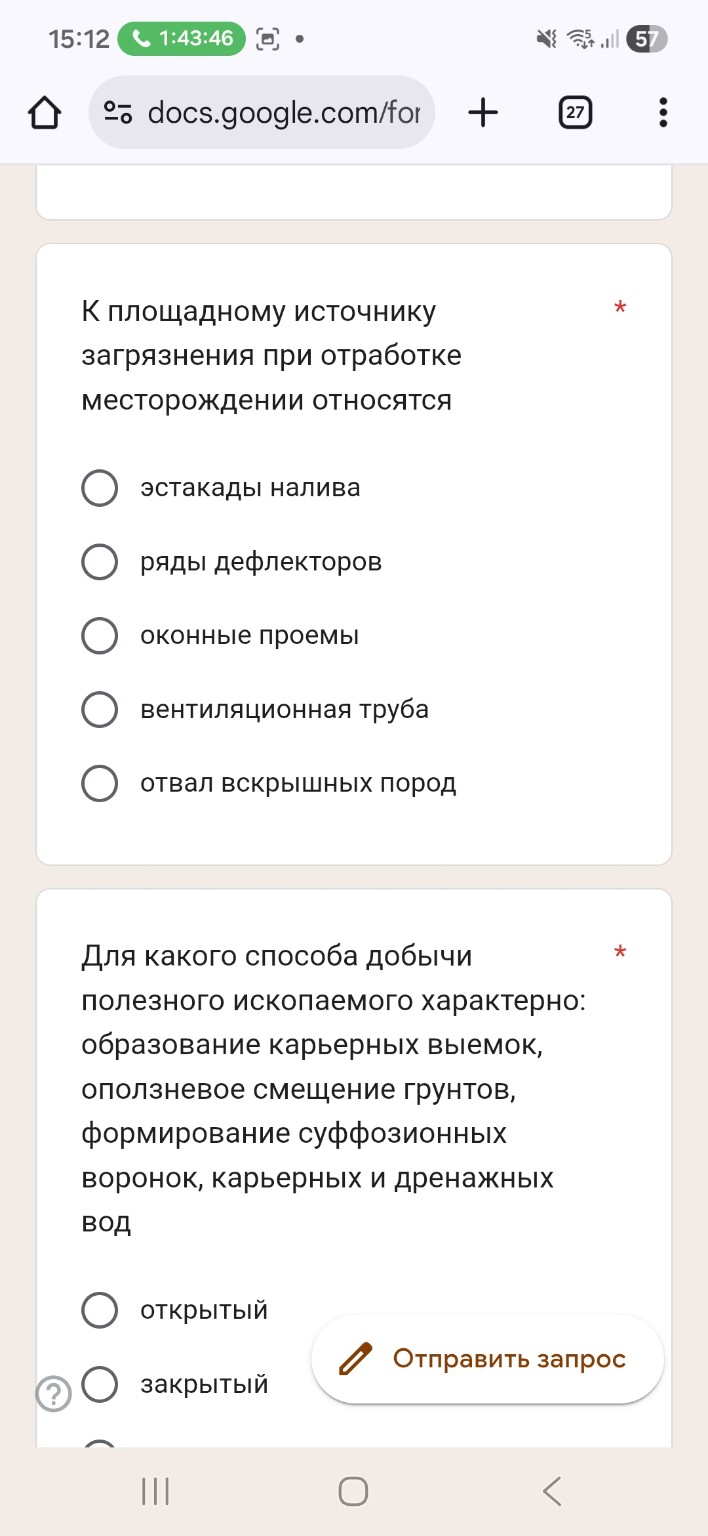This screenshot has width=708, height=1536.
Task: Tap the docs.google.com address bar
Action: tap(290, 112)
